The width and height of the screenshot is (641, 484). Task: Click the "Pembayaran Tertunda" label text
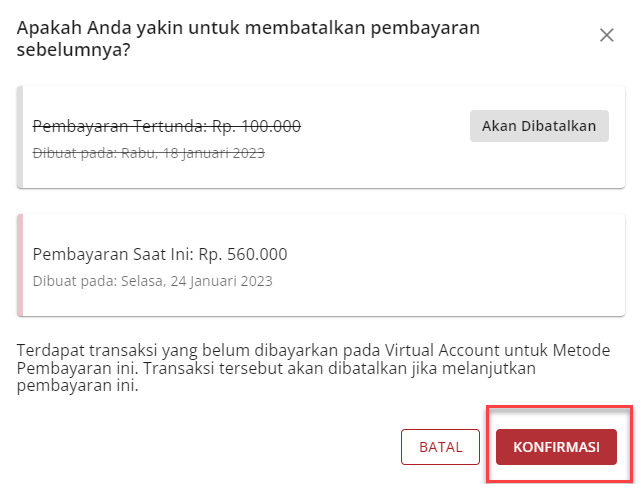(x=118, y=126)
